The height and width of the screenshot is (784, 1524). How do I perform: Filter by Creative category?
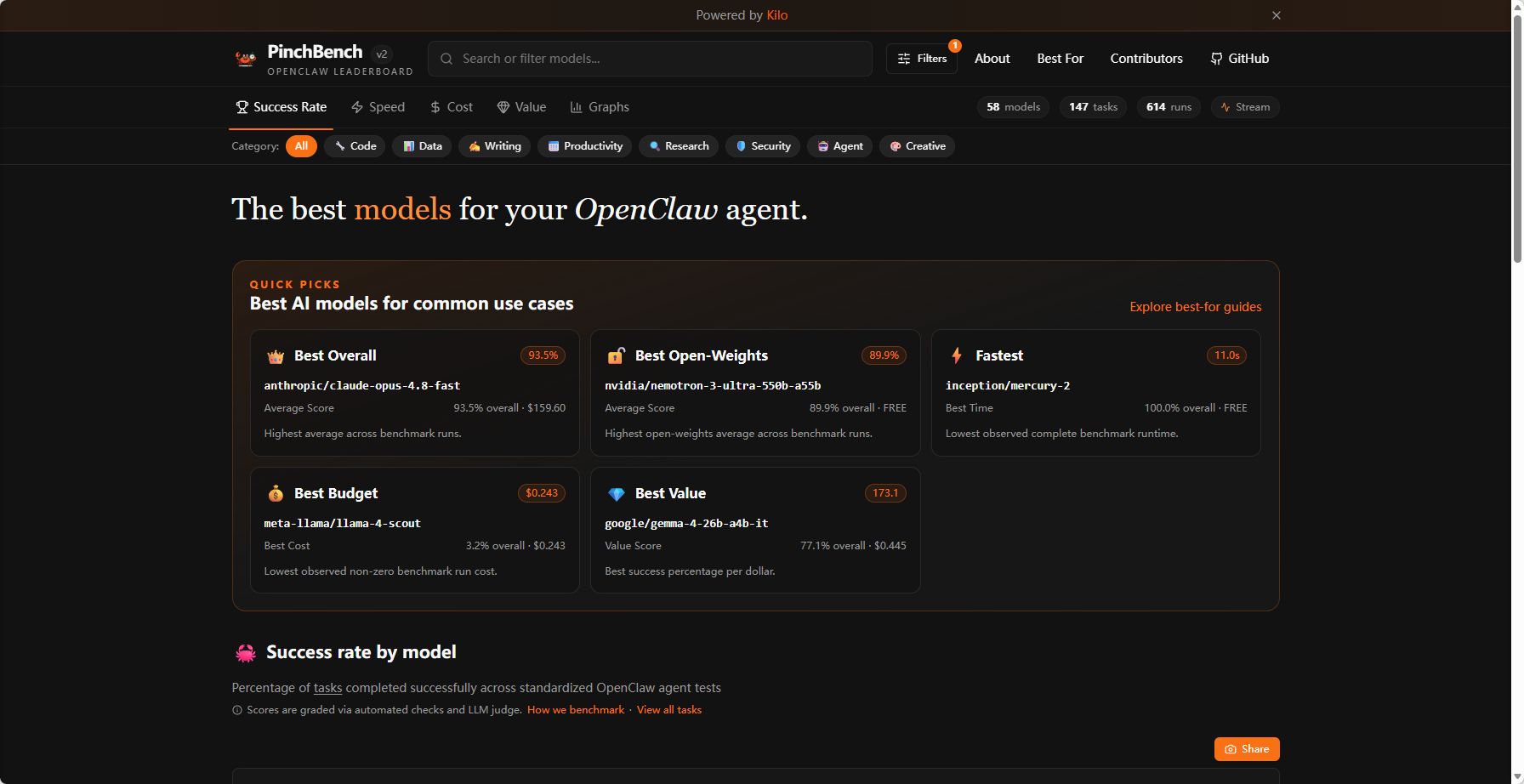917,146
